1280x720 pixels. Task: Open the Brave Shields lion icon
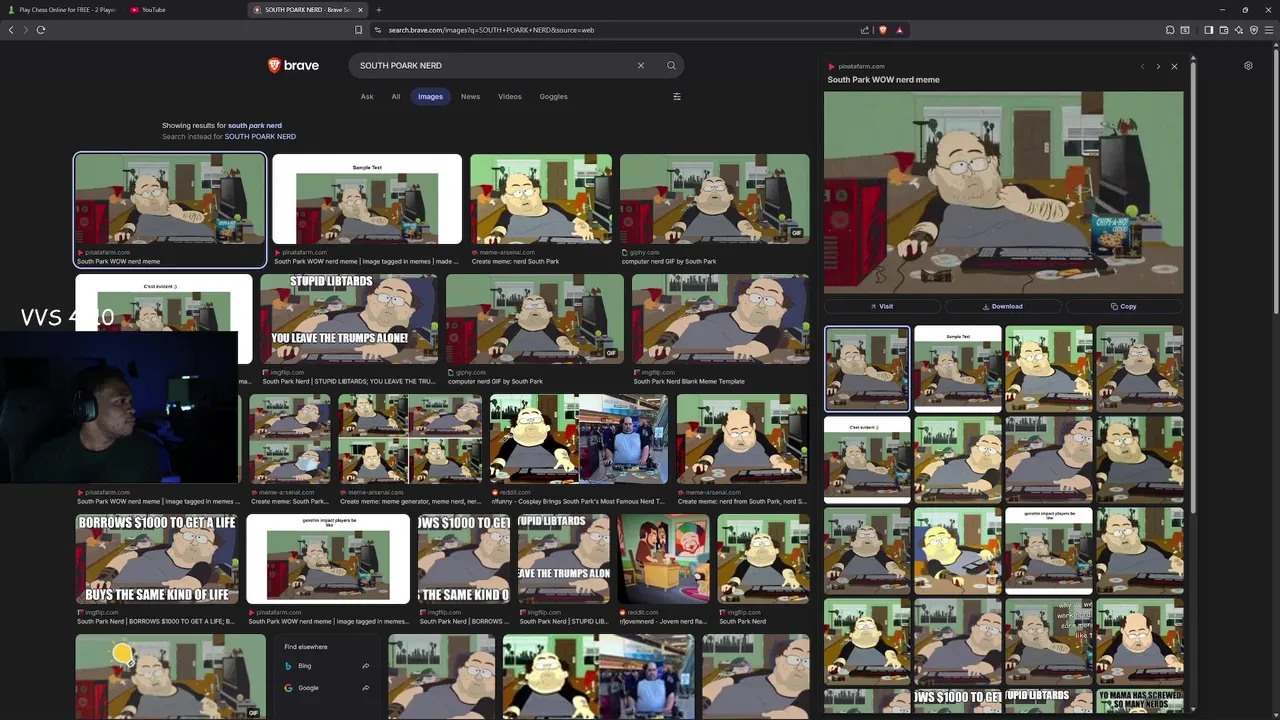click(x=883, y=30)
